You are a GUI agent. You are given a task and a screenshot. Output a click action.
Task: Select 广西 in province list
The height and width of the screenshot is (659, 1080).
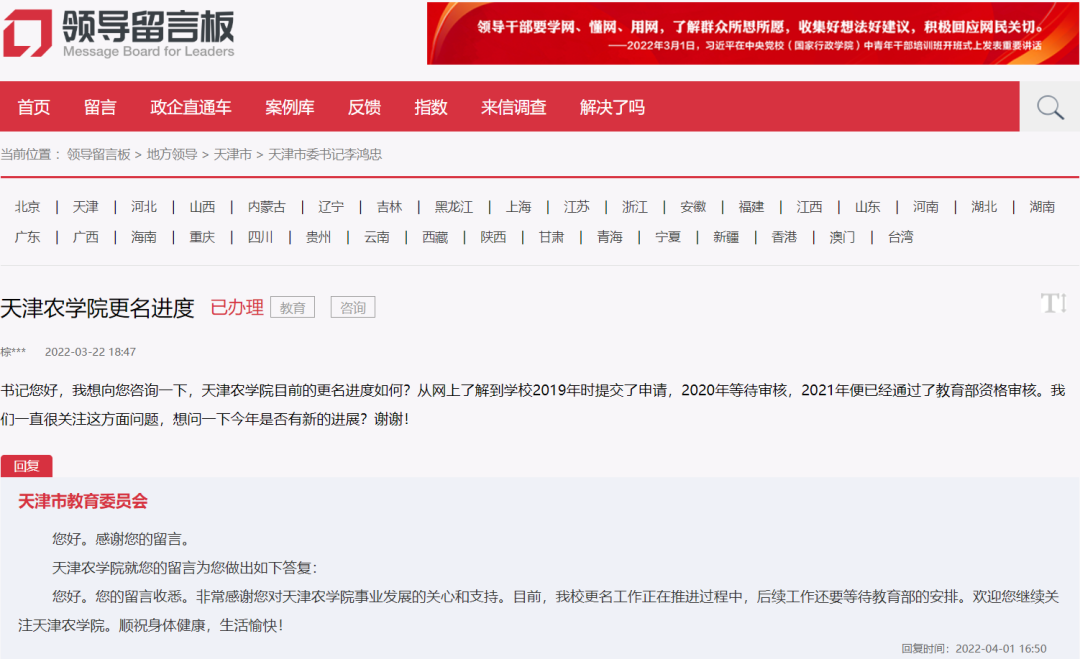pos(85,237)
